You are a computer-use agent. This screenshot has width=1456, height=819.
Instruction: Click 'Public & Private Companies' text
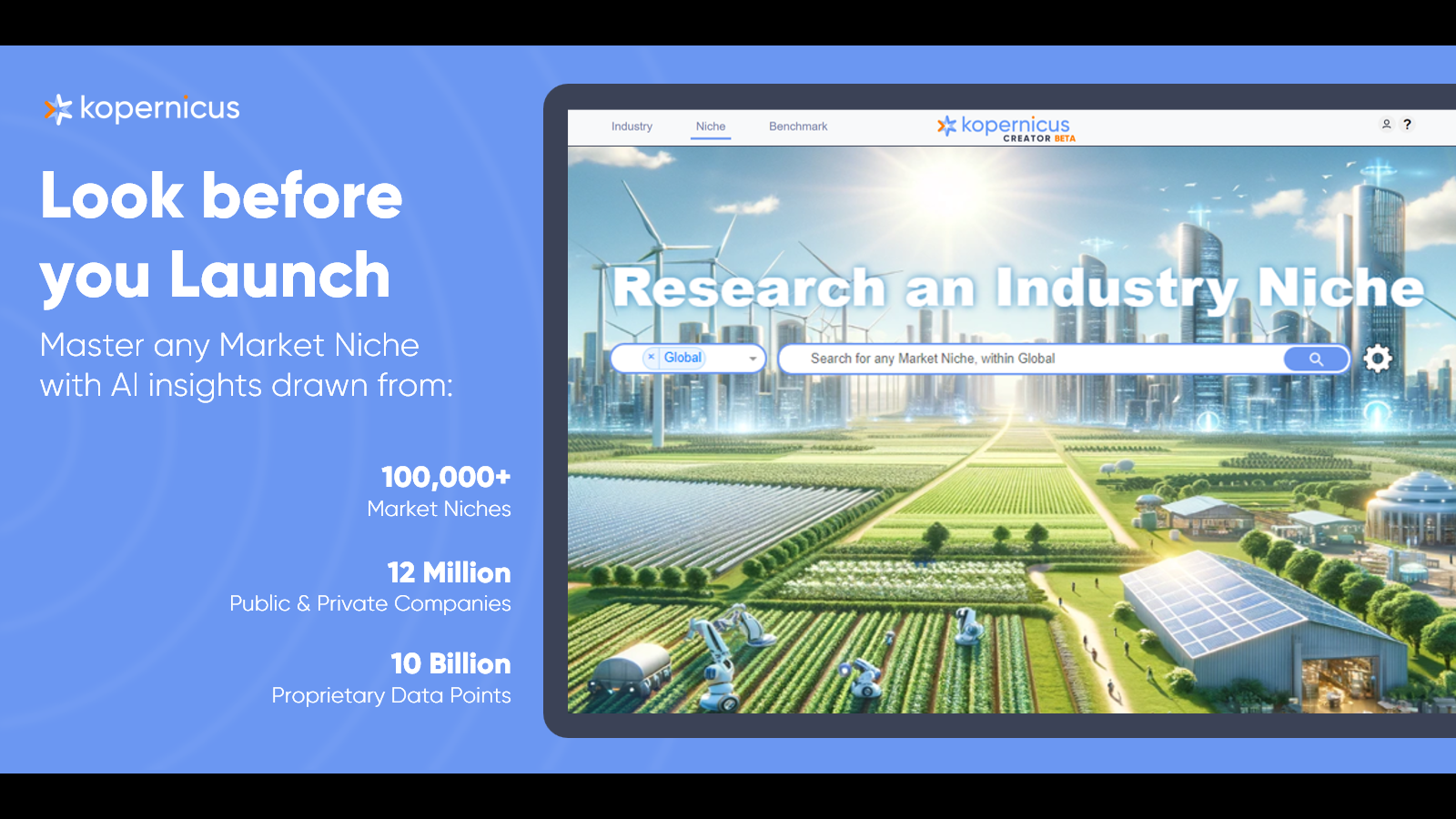tap(370, 603)
